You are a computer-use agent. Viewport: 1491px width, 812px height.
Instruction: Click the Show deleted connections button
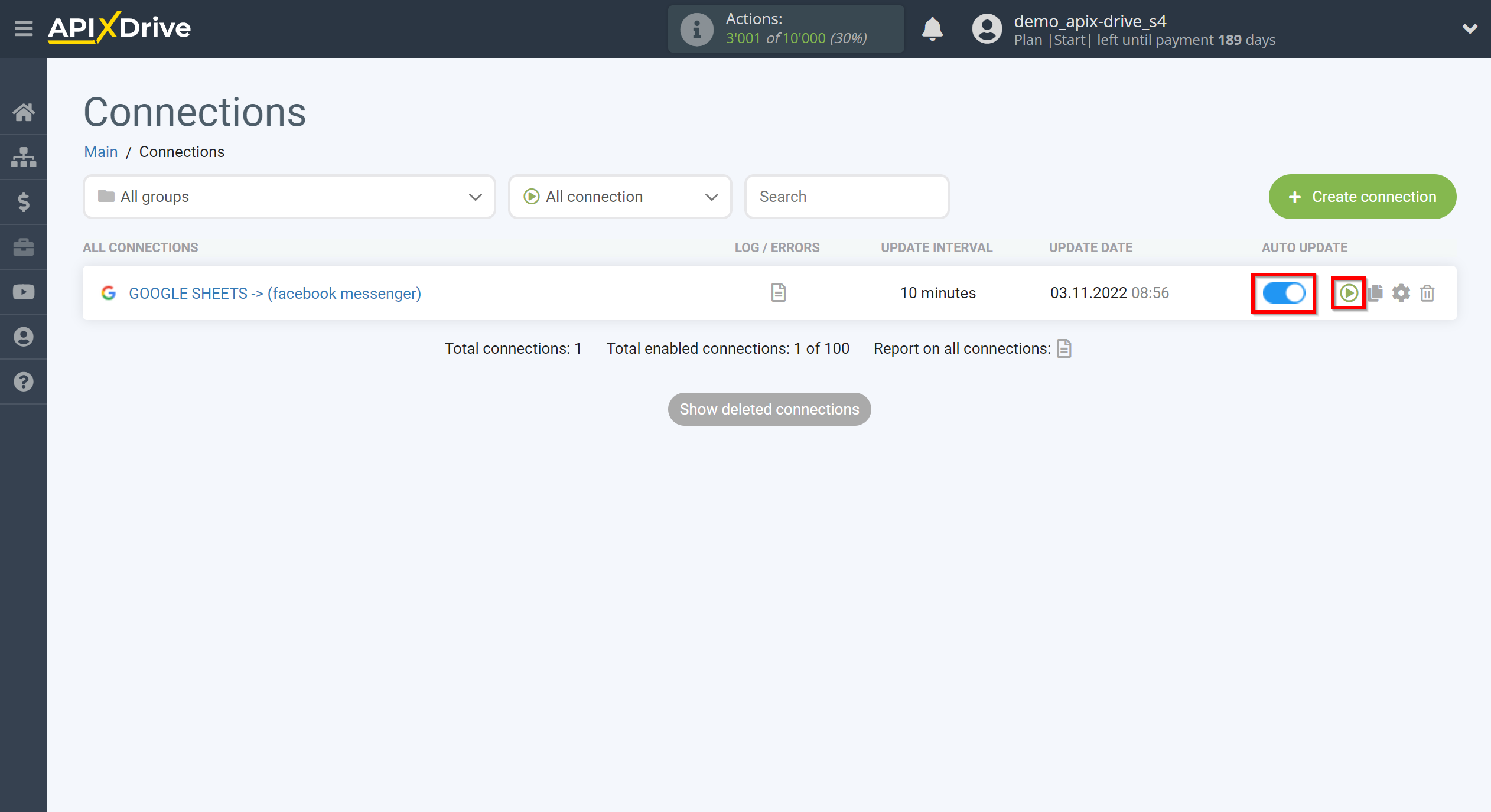(770, 408)
